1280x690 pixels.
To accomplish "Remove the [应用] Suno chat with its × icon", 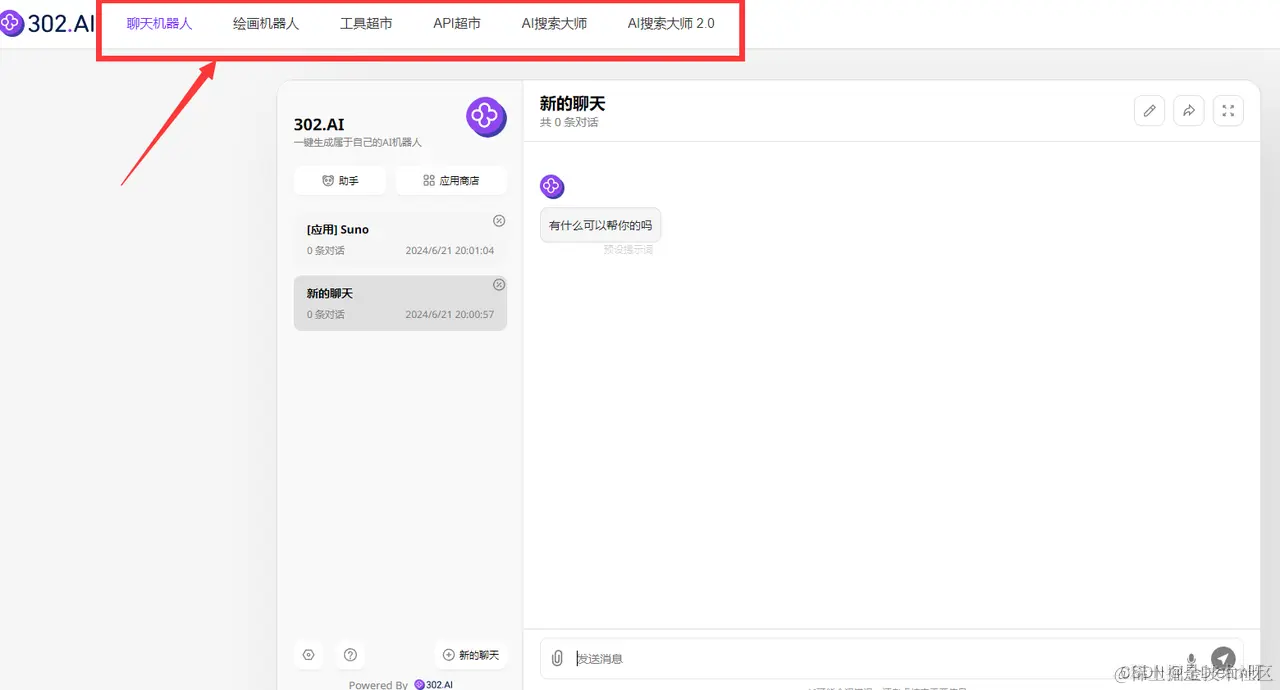I will [x=498, y=221].
